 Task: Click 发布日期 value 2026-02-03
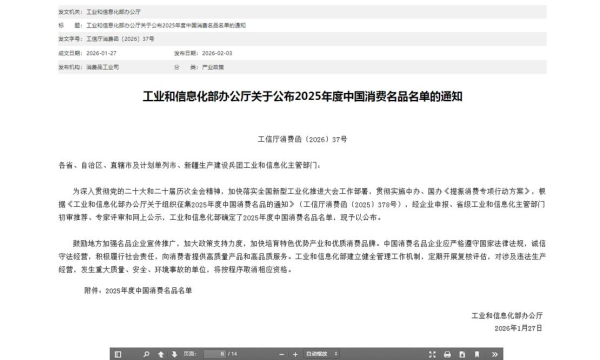(217, 53)
